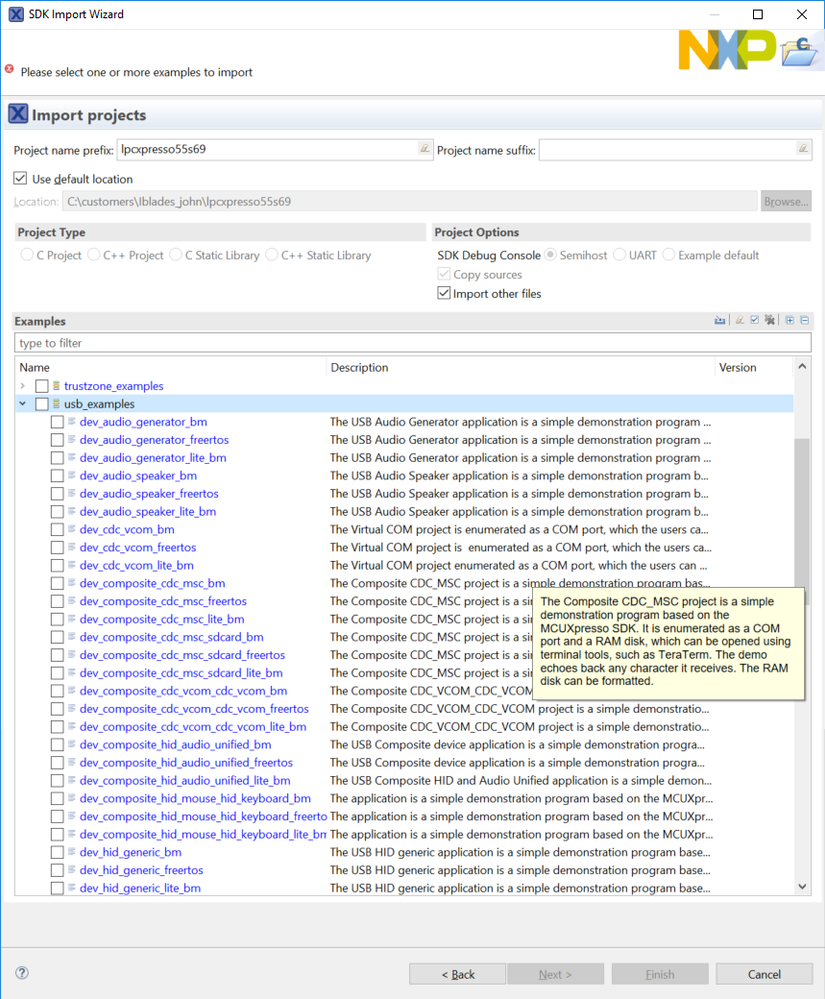This screenshot has height=999, width=825.
Task: Click the examples list scroll-up arrow
Action: pyautogui.click(x=802, y=366)
